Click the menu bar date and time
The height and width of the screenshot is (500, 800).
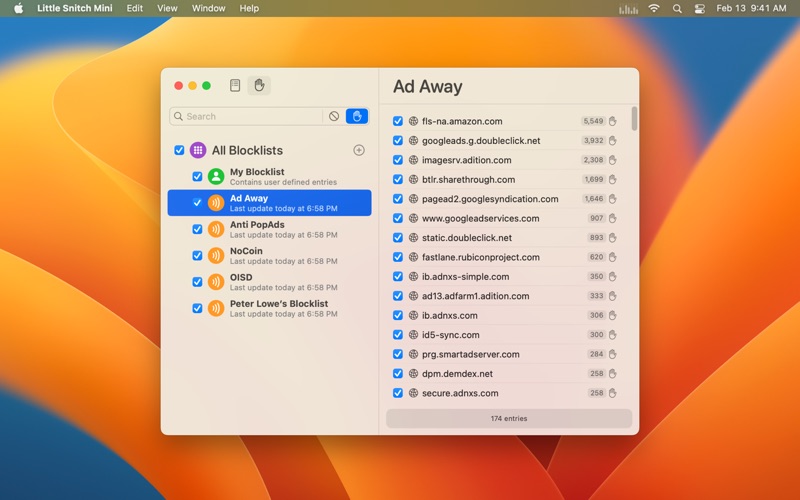[751, 8]
